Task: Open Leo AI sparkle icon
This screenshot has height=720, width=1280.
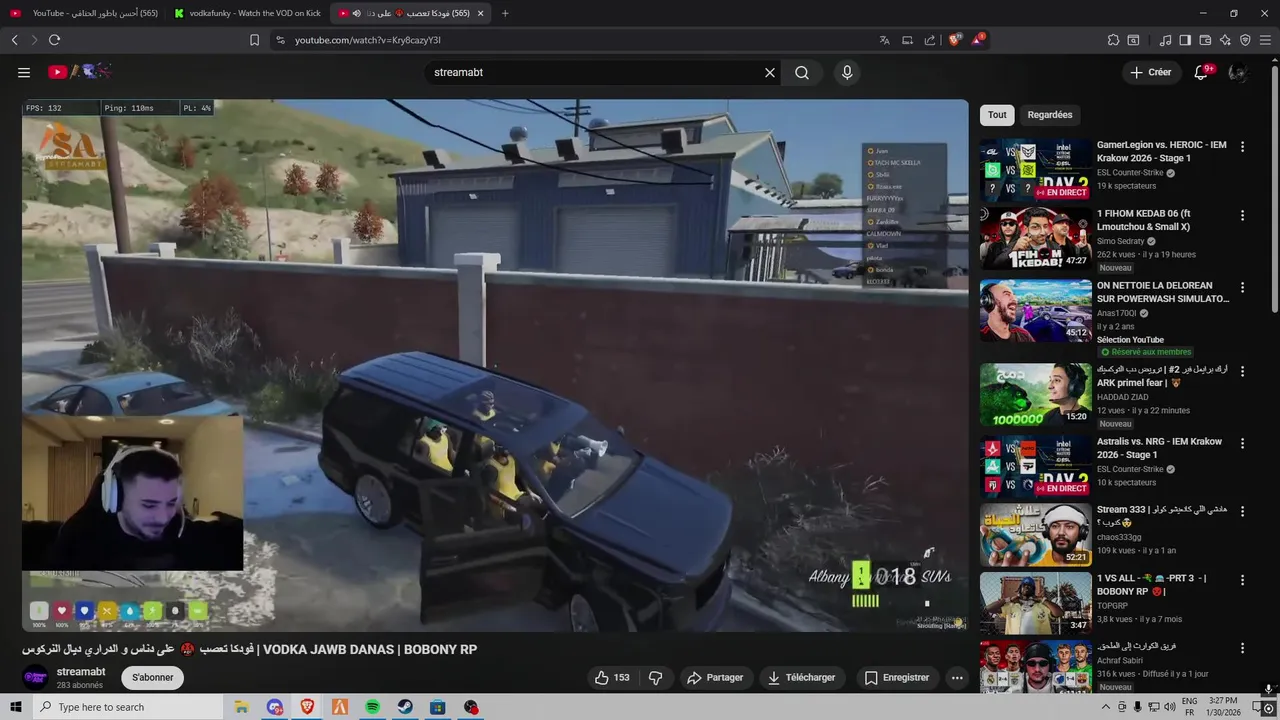Action: click(x=1225, y=40)
